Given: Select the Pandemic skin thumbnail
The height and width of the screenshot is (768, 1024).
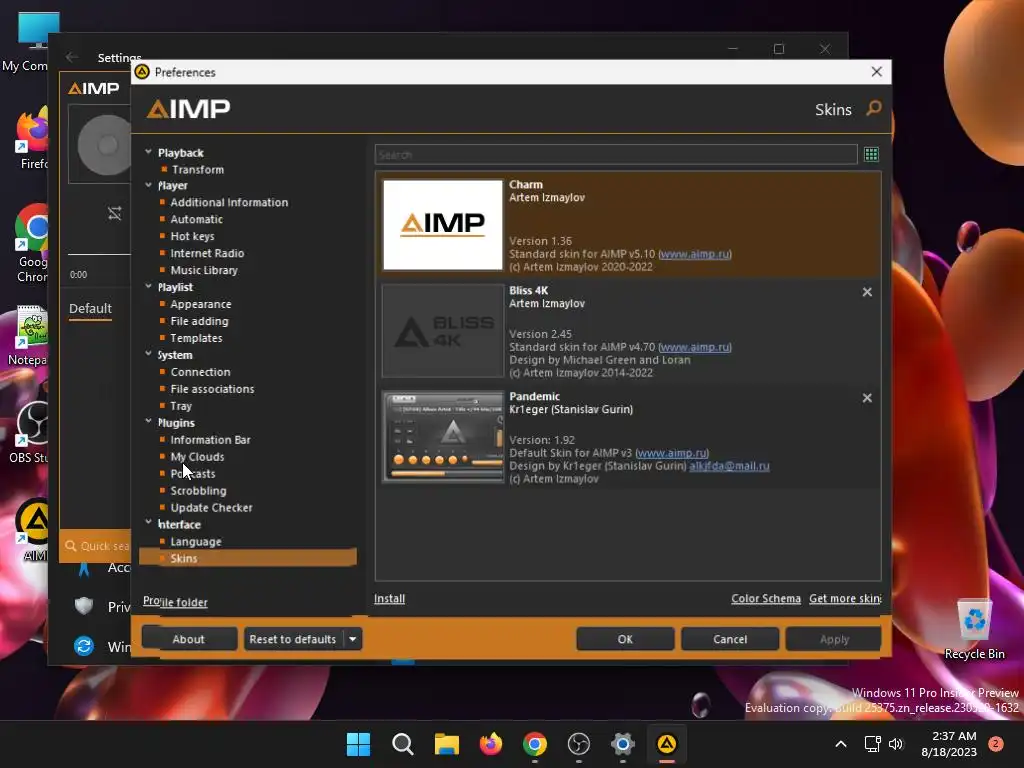Looking at the screenshot, I should coord(443,436).
